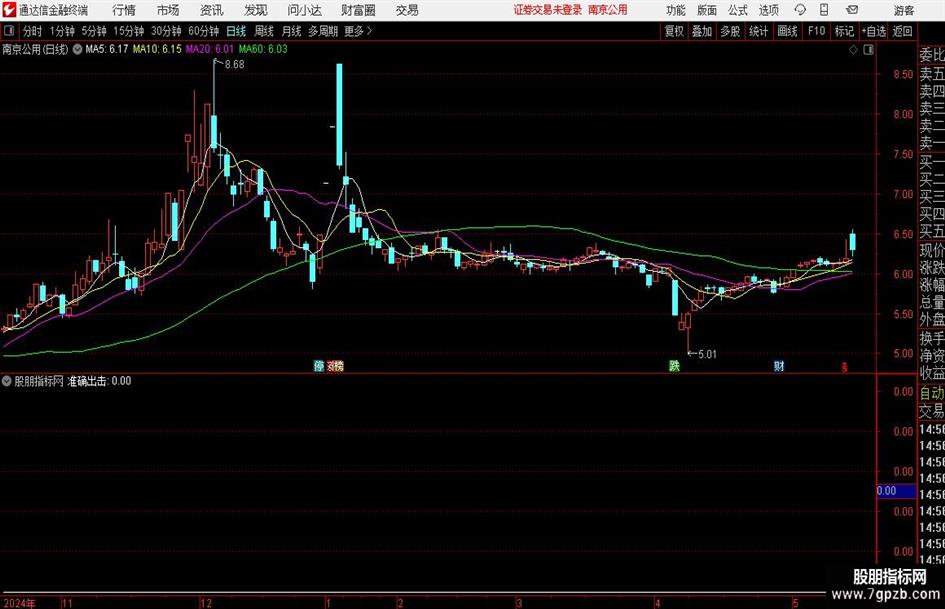
Task: Open the 资讯 menu
Action: point(212,10)
